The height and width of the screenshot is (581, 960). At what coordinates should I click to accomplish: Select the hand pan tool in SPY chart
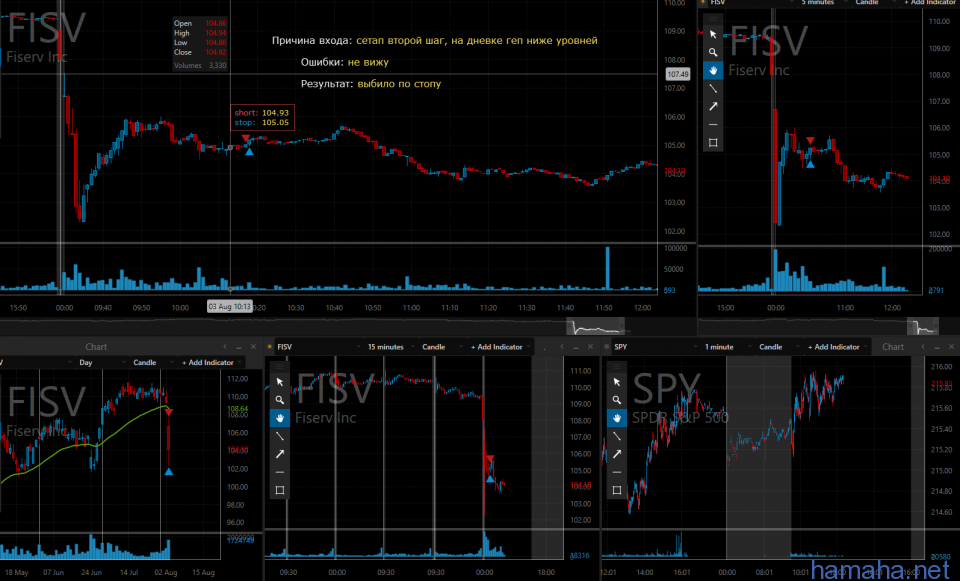617,418
